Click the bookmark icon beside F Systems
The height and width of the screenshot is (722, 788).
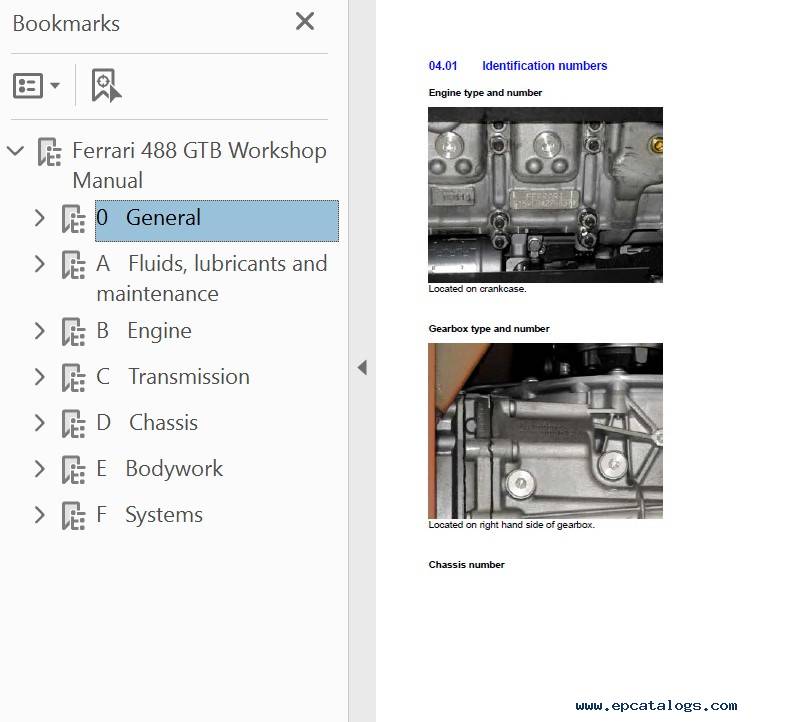pos(73,515)
